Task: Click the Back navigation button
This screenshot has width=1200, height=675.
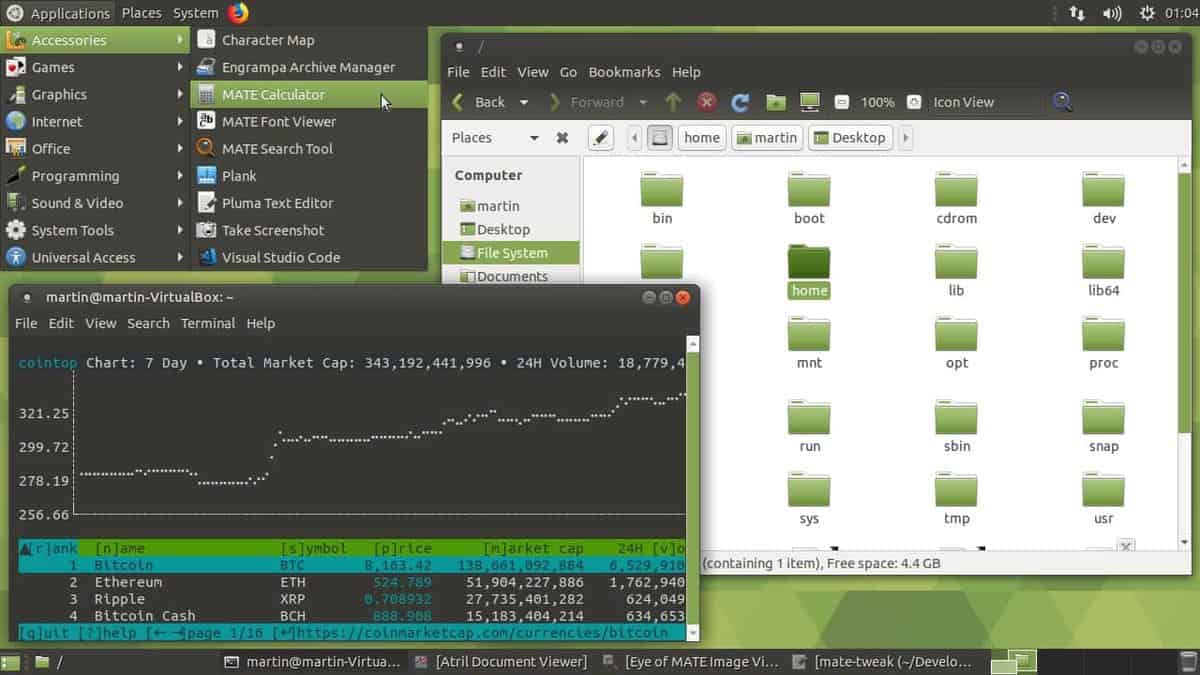Action: pos(480,102)
